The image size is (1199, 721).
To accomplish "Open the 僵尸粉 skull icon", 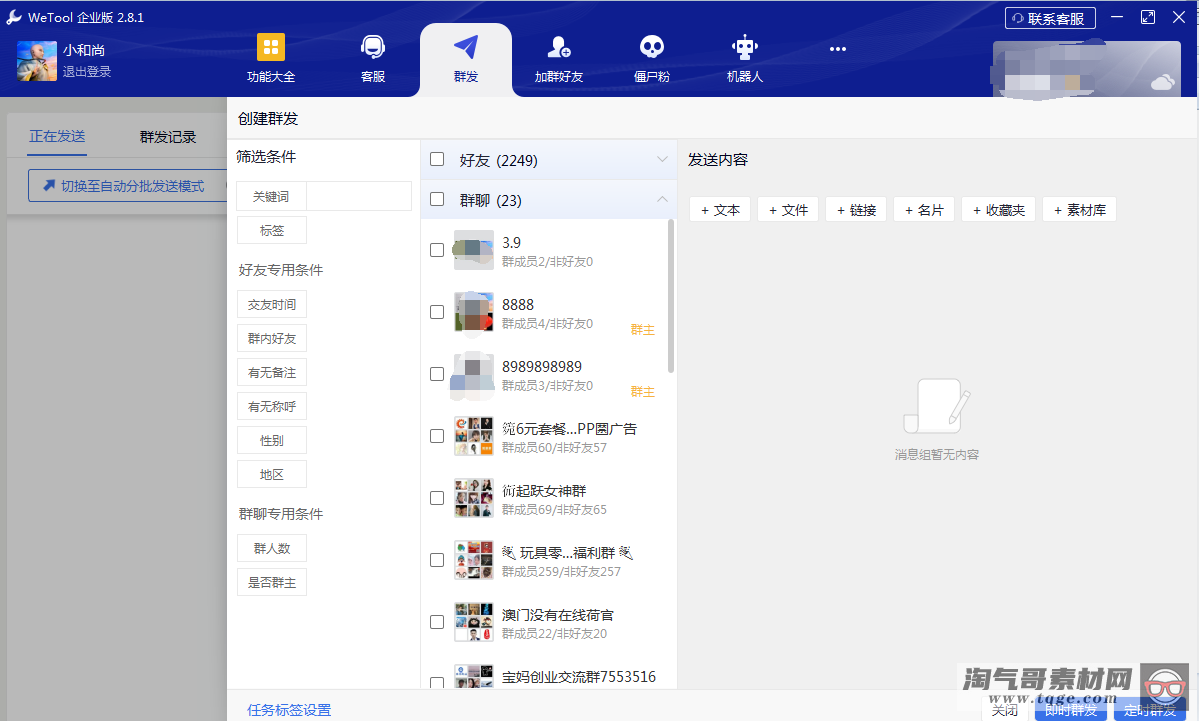I will coord(652,48).
